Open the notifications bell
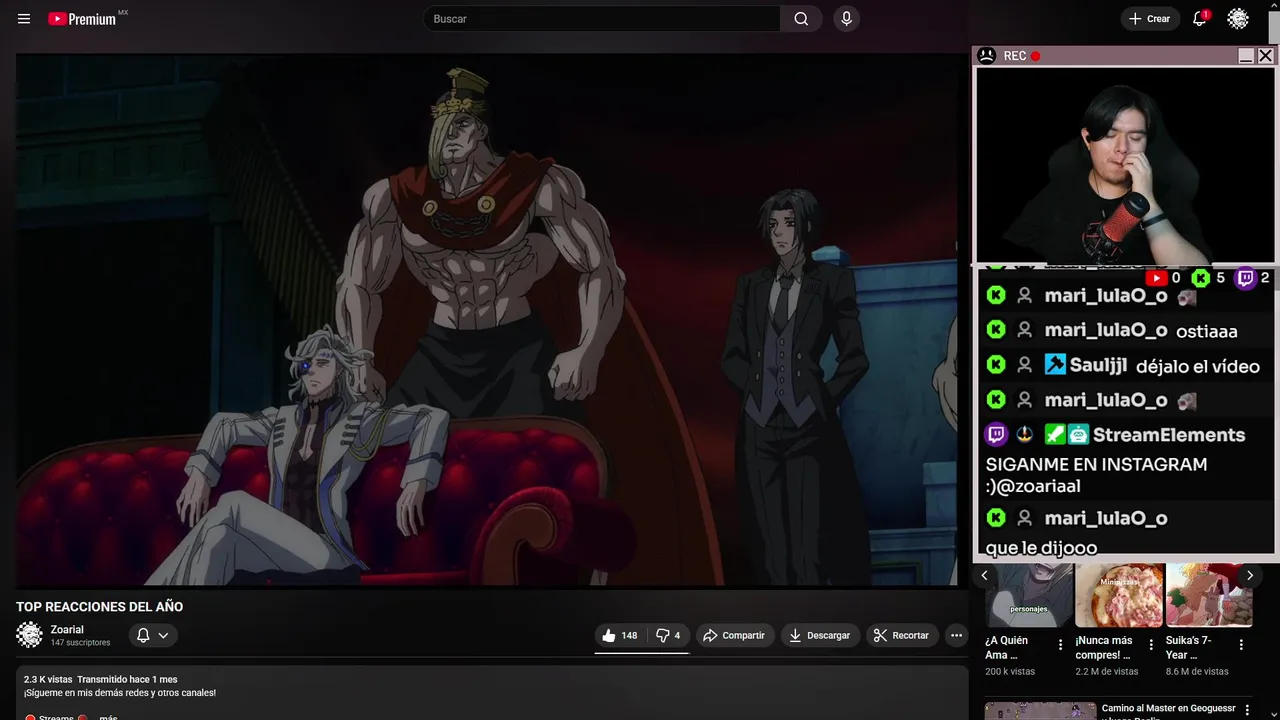The width and height of the screenshot is (1280, 720). point(1199,19)
